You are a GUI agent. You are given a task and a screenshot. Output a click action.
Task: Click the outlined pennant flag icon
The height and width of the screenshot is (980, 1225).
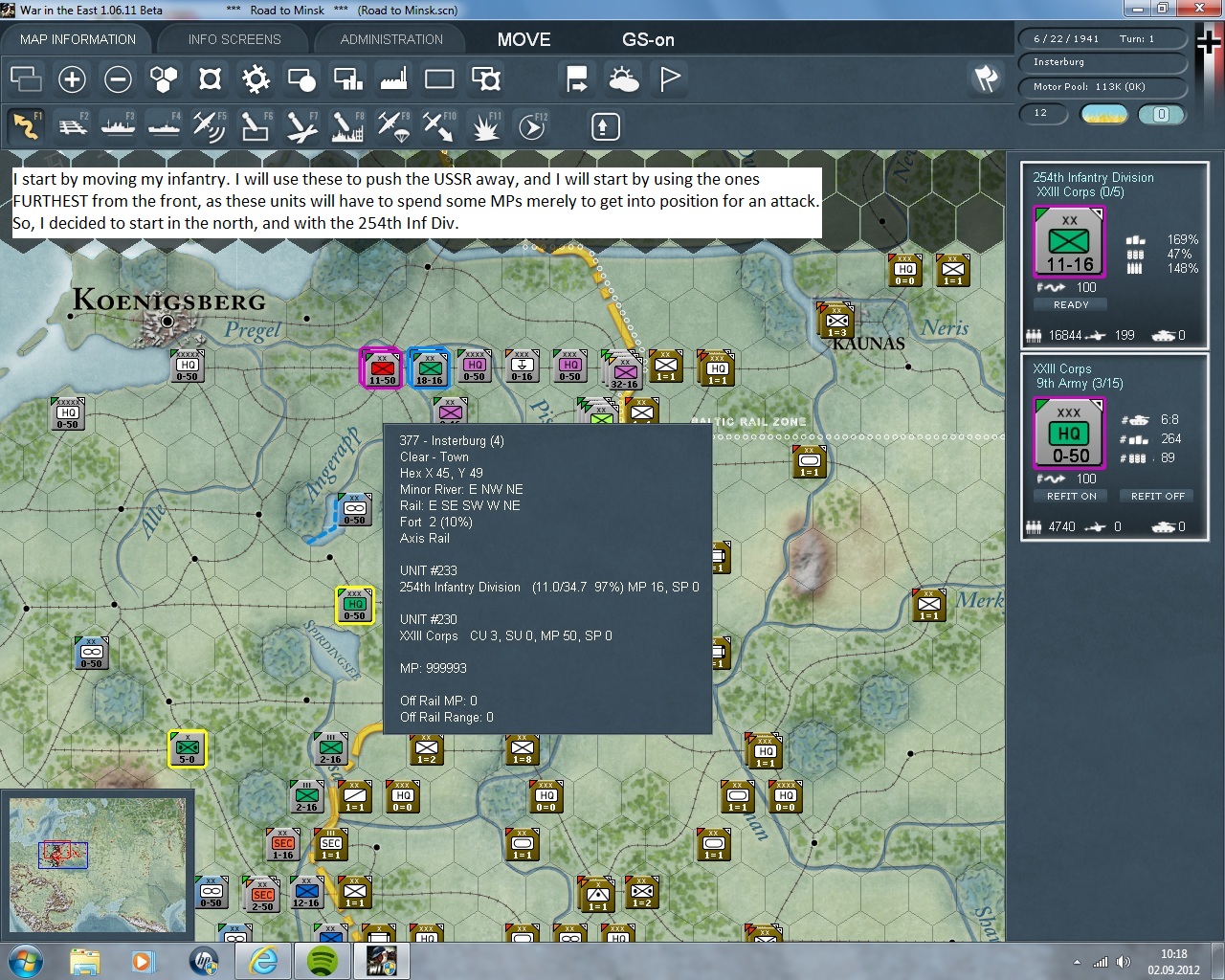click(670, 78)
